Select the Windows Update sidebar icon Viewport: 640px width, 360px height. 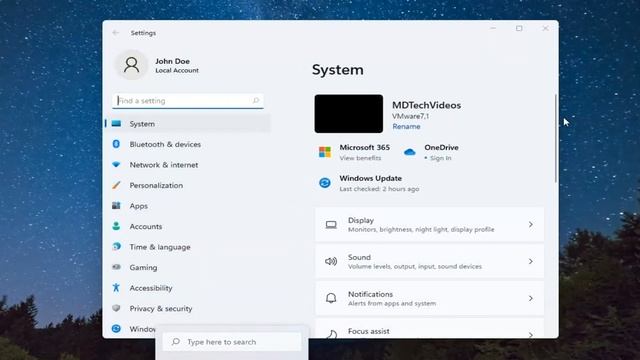tap(116, 329)
